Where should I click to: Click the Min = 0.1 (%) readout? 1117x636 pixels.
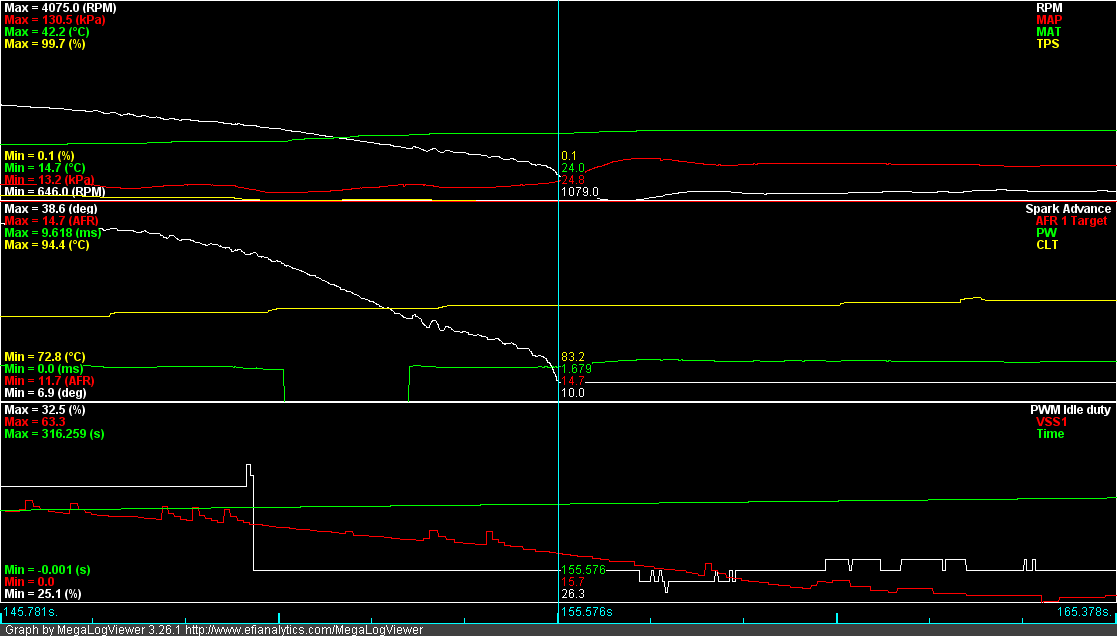[x=39, y=156]
